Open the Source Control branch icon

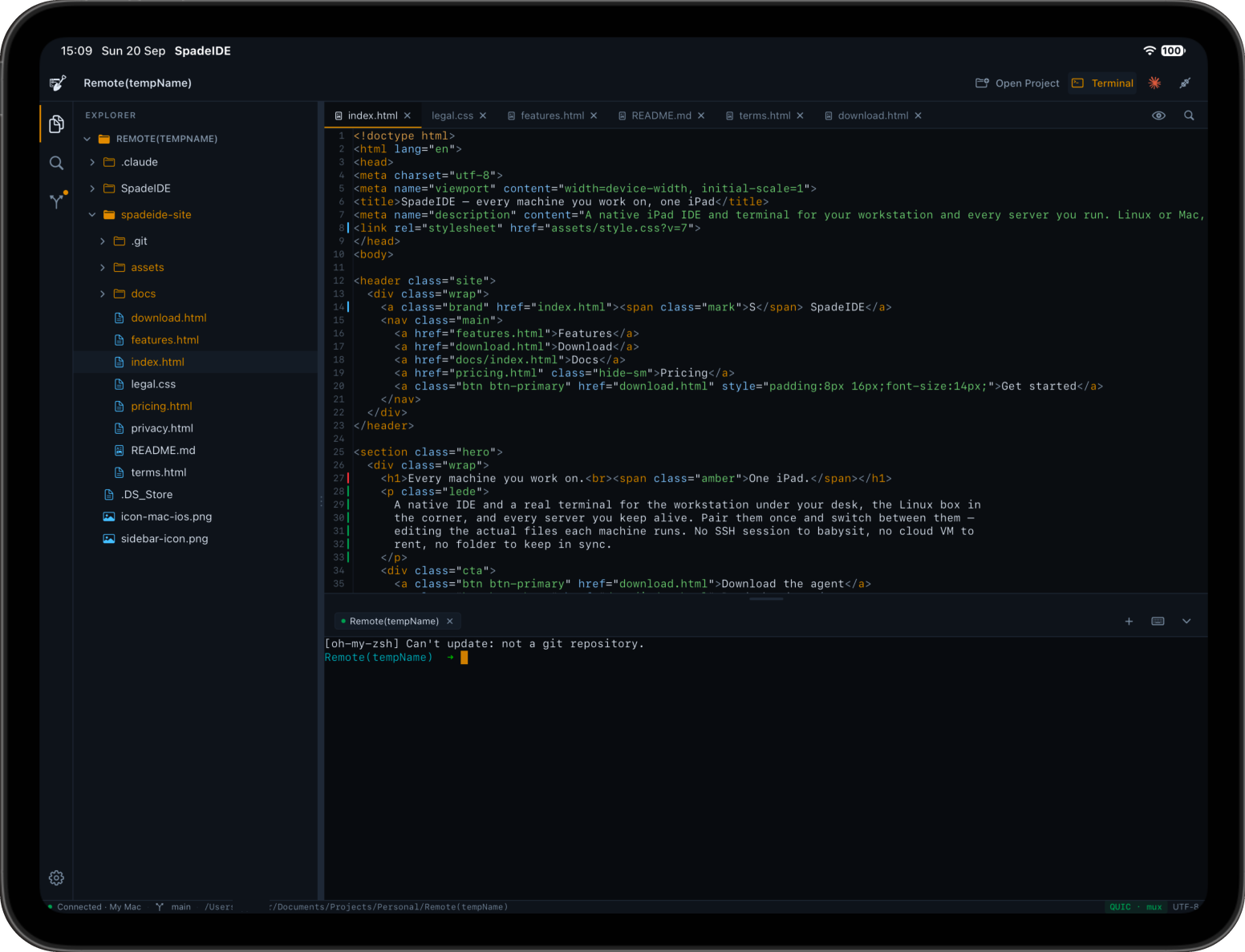pos(57,201)
